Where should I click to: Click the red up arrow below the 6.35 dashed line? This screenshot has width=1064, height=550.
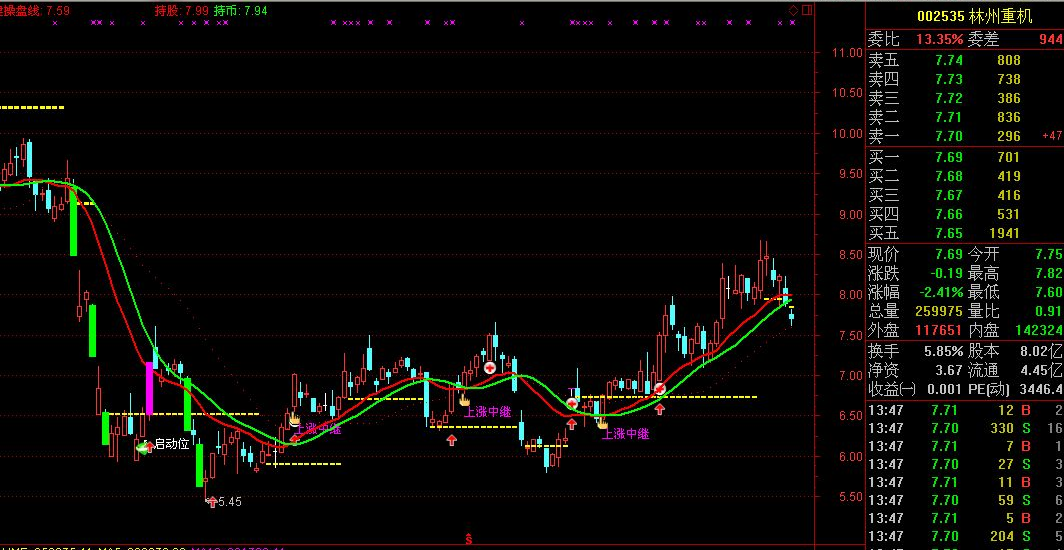tap(451, 439)
